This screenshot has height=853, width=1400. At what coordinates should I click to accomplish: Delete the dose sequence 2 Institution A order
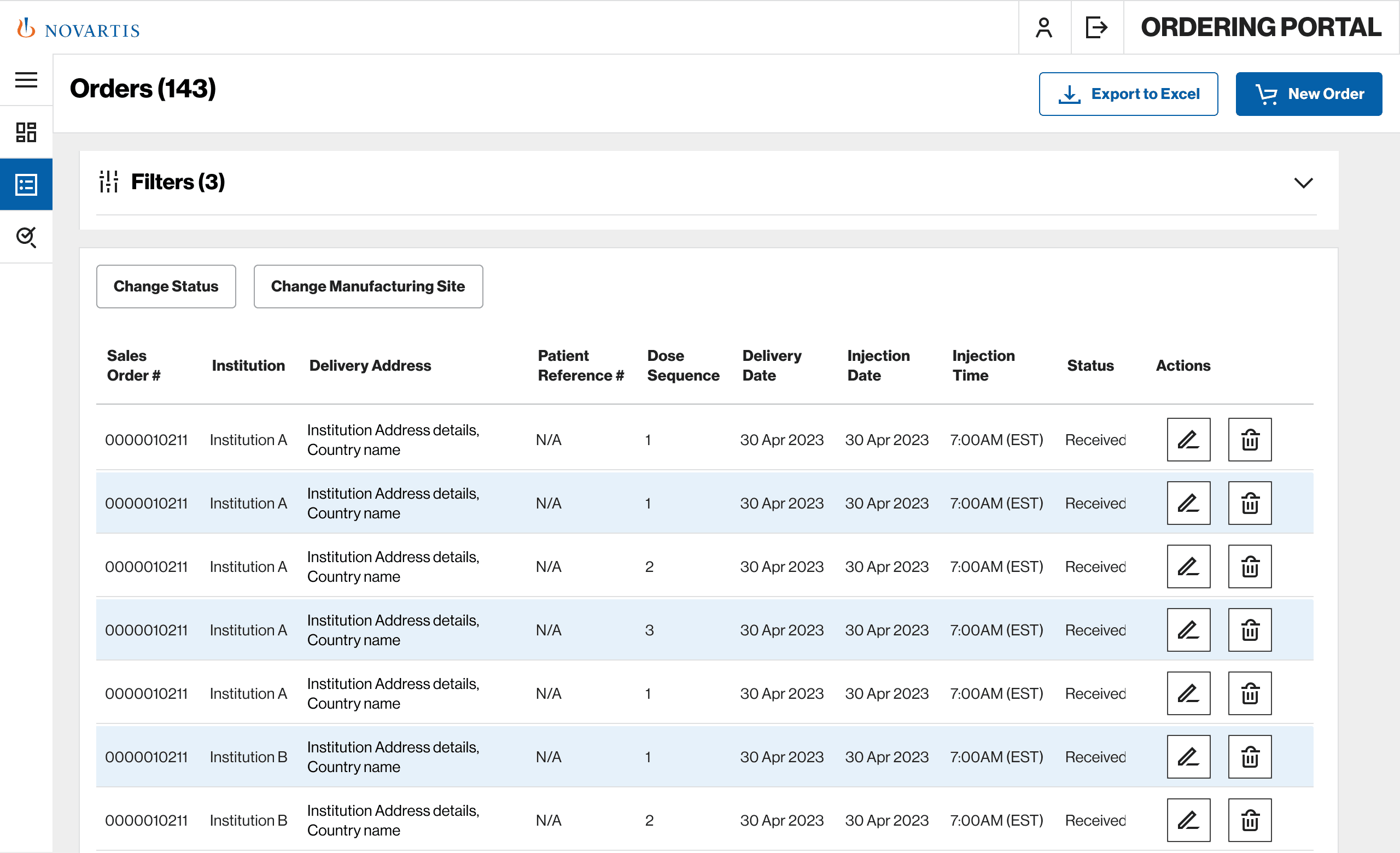1250,566
